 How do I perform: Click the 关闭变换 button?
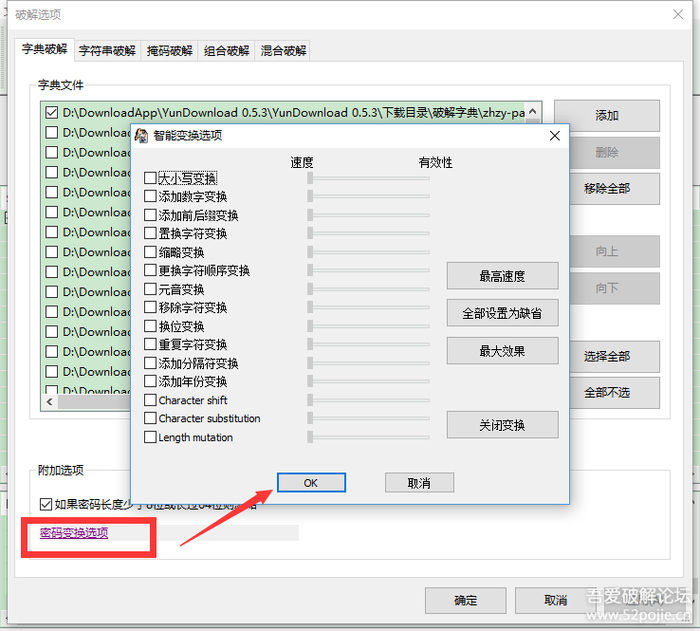502,425
